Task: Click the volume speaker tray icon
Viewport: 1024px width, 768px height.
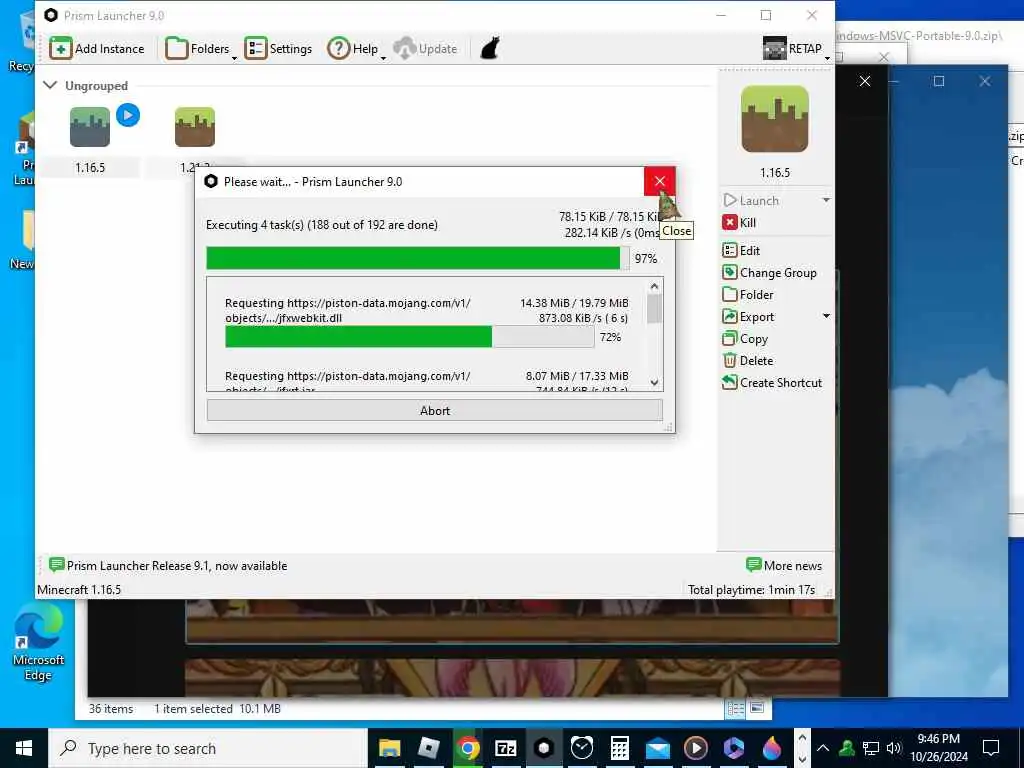Action: (893, 748)
